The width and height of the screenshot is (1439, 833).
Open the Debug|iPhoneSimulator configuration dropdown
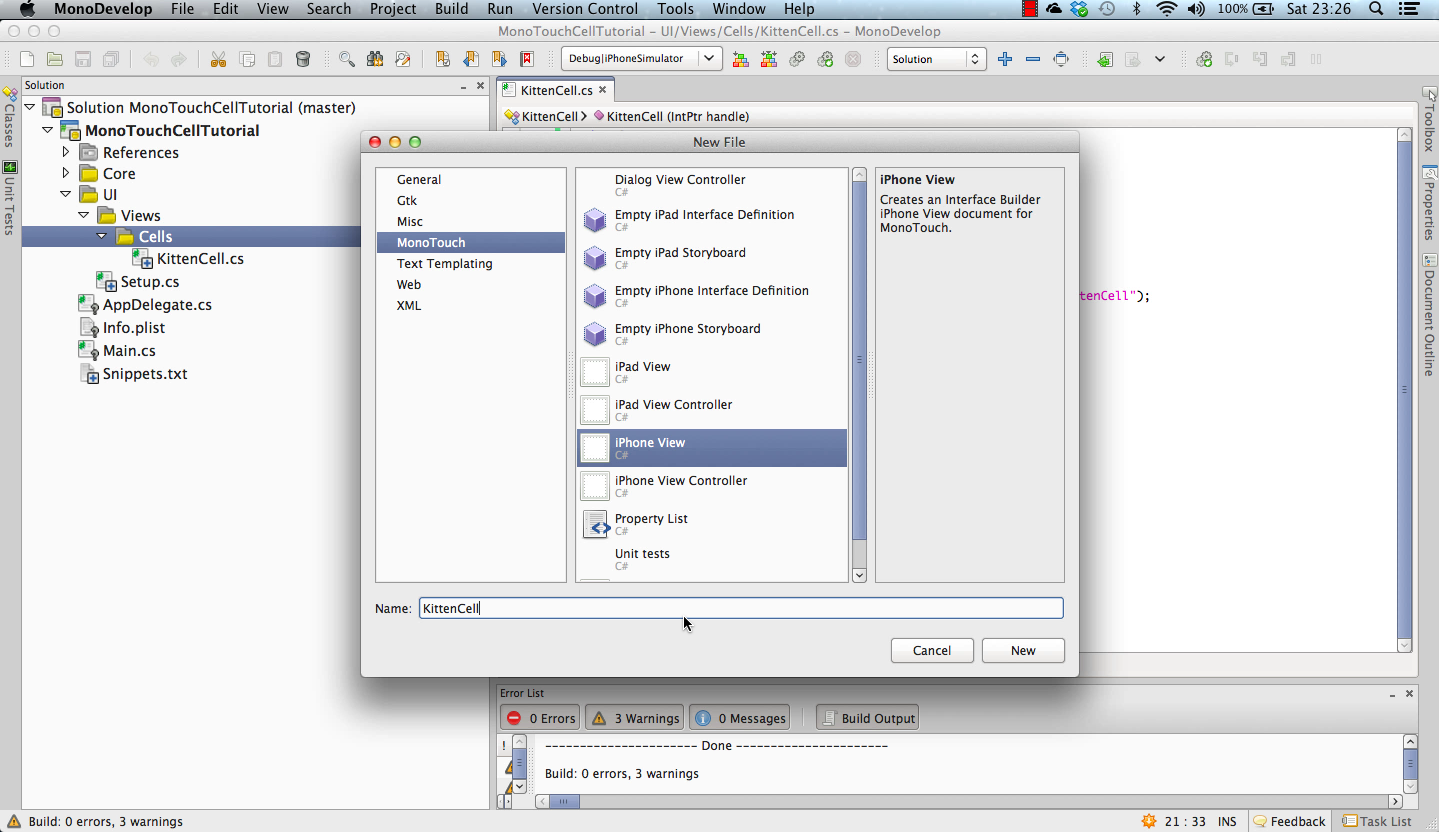[641, 58]
